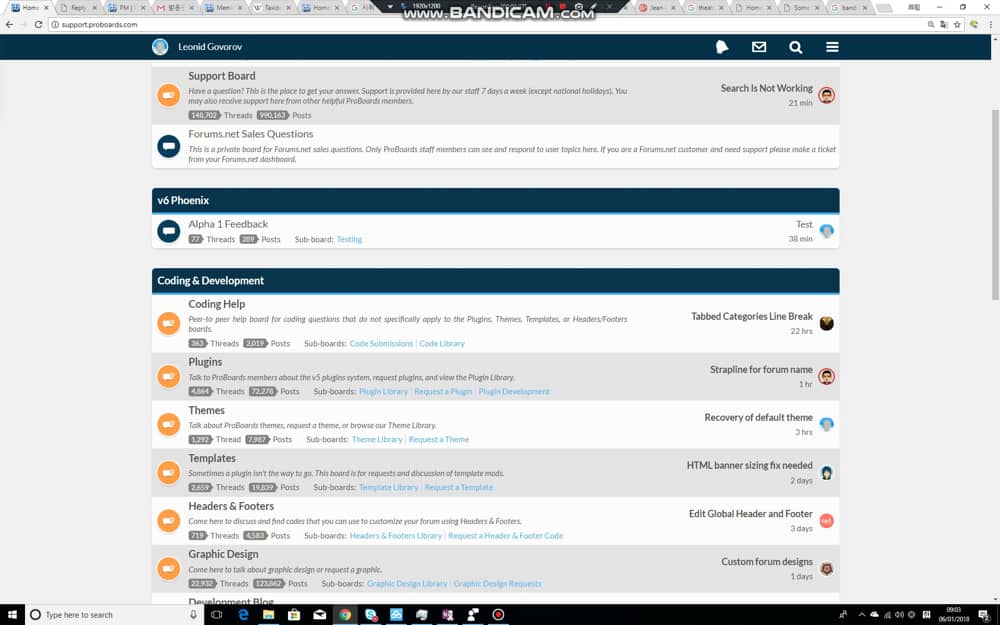1000x625 pixels.
Task: Open the Plugin Development sub-board
Action: coord(514,392)
